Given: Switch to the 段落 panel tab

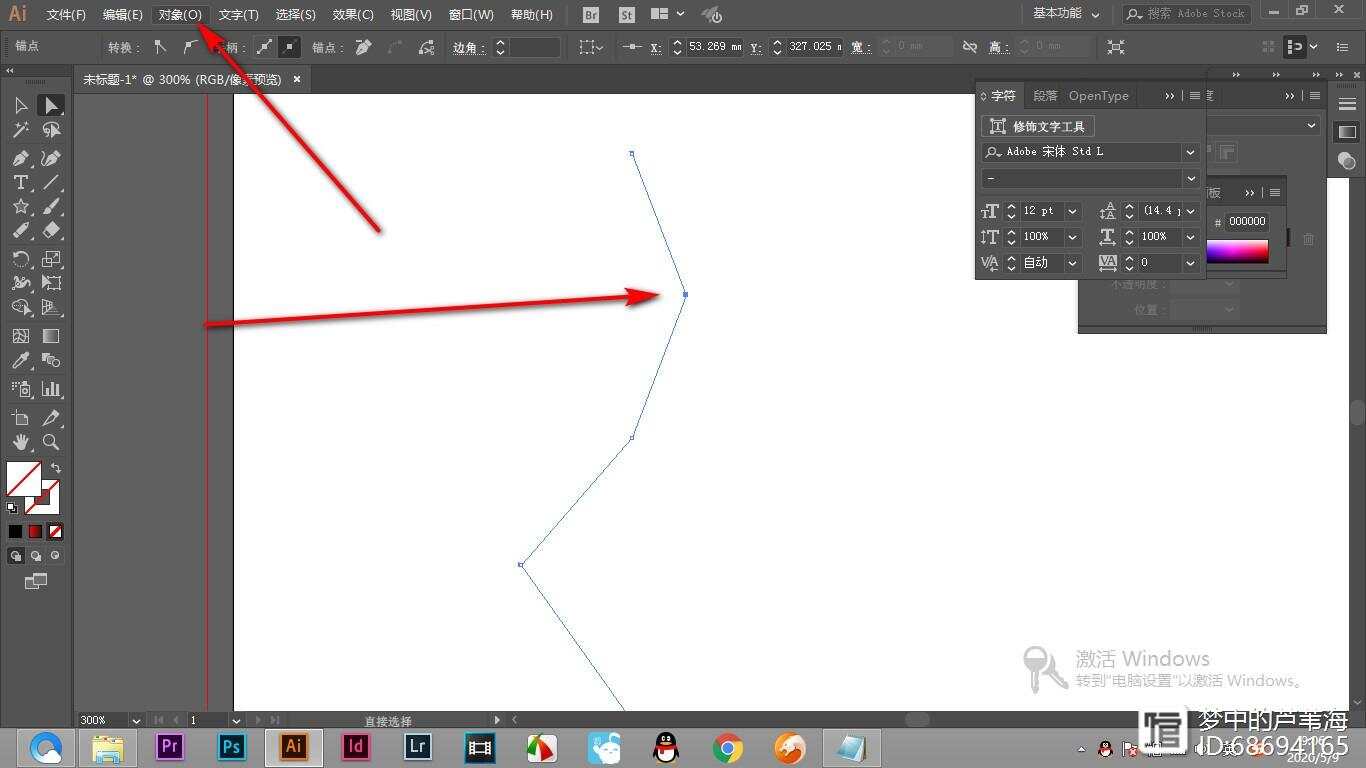Looking at the screenshot, I should [1045, 96].
